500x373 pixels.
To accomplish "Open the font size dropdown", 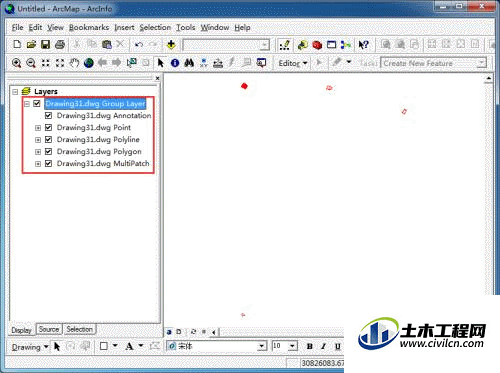I will pyautogui.click(x=292, y=346).
